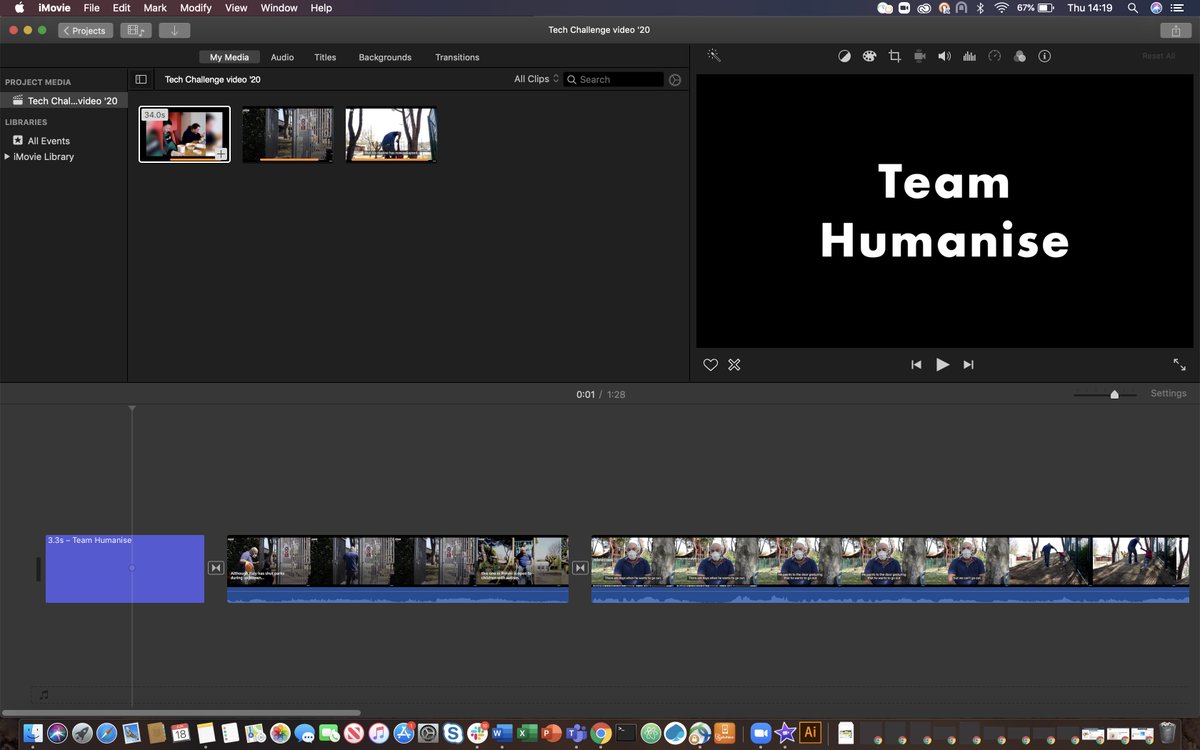Open the color balance adjustment
This screenshot has height=750, width=1200.
coord(844,57)
